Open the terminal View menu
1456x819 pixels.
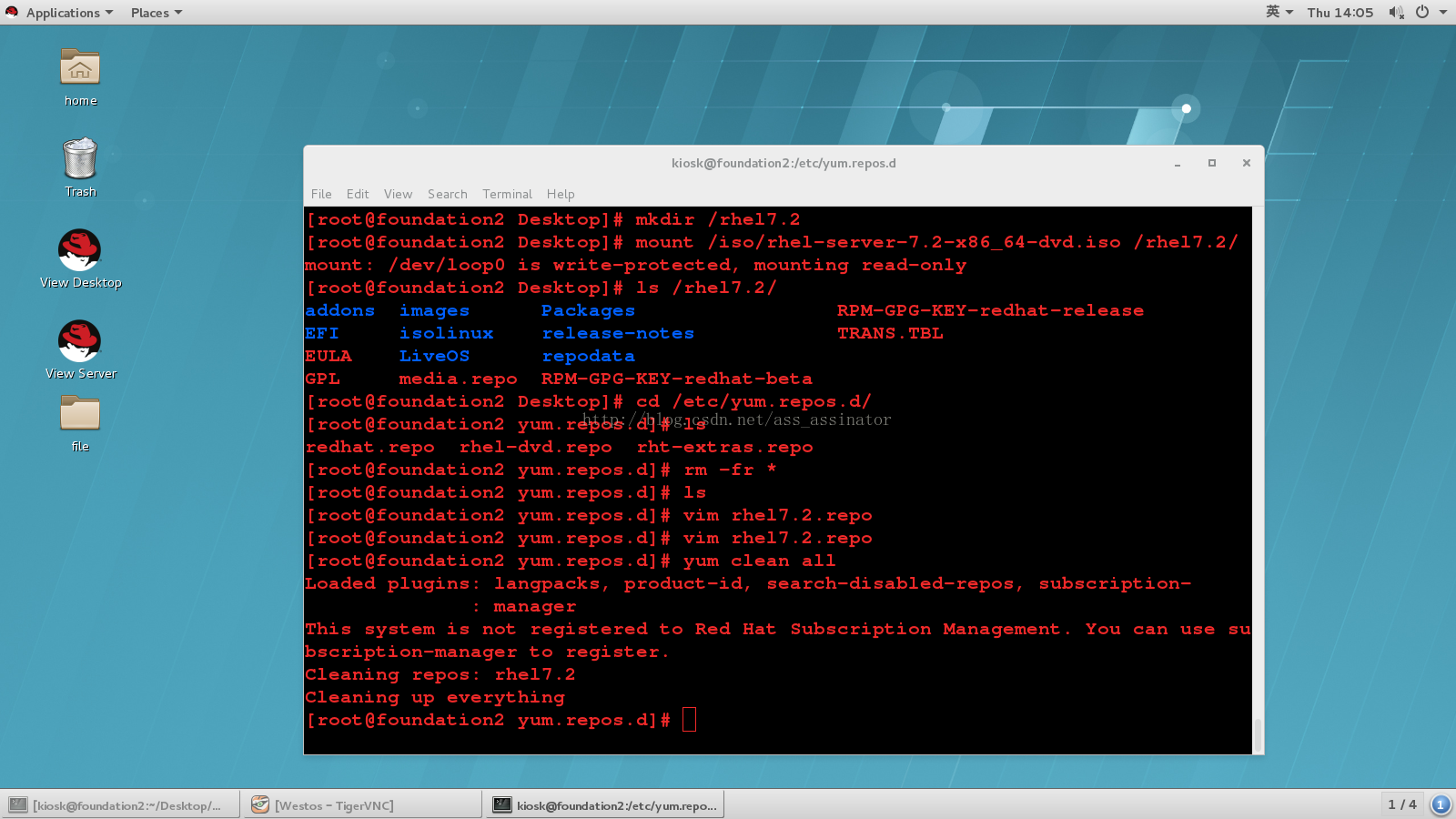[x=398, y=194]
